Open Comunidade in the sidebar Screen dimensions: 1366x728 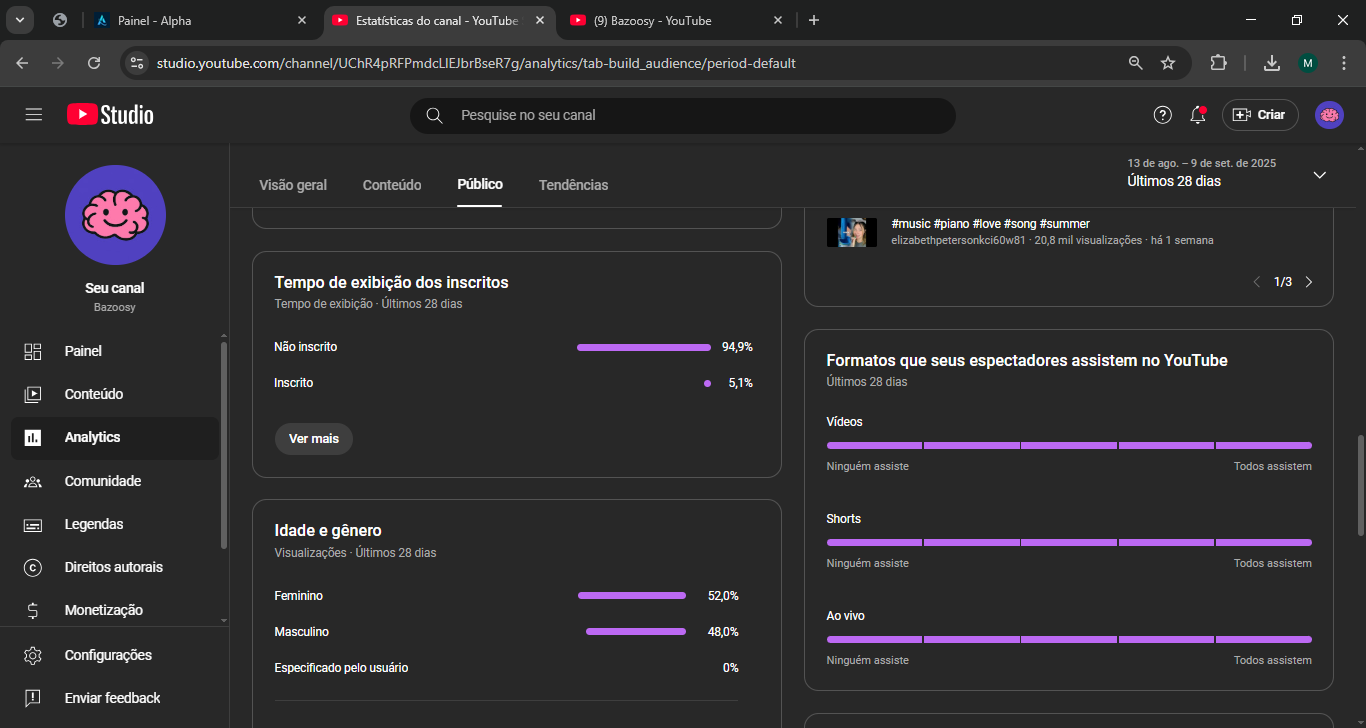click(102, 481)
